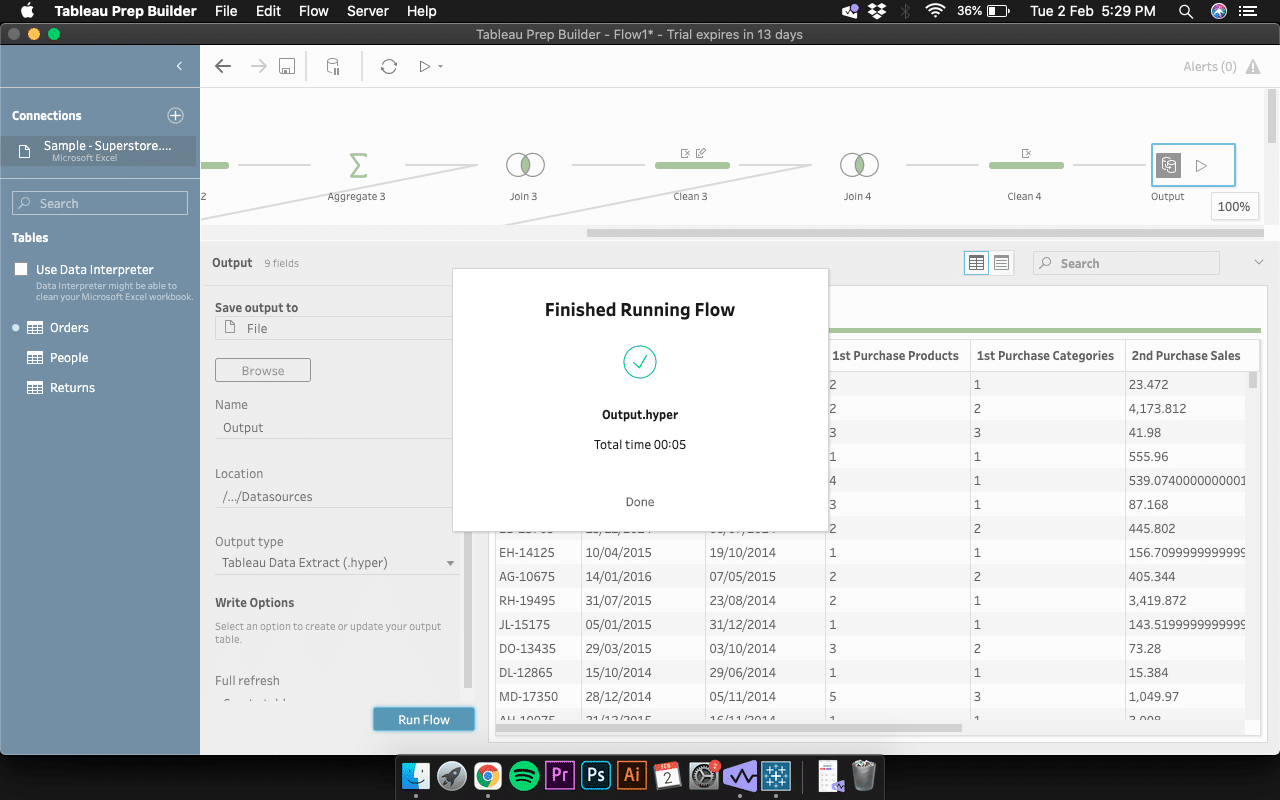Click the data grid horizontal scrollbar
This screenshot has height=800, width=1280.
click(728, 728)
